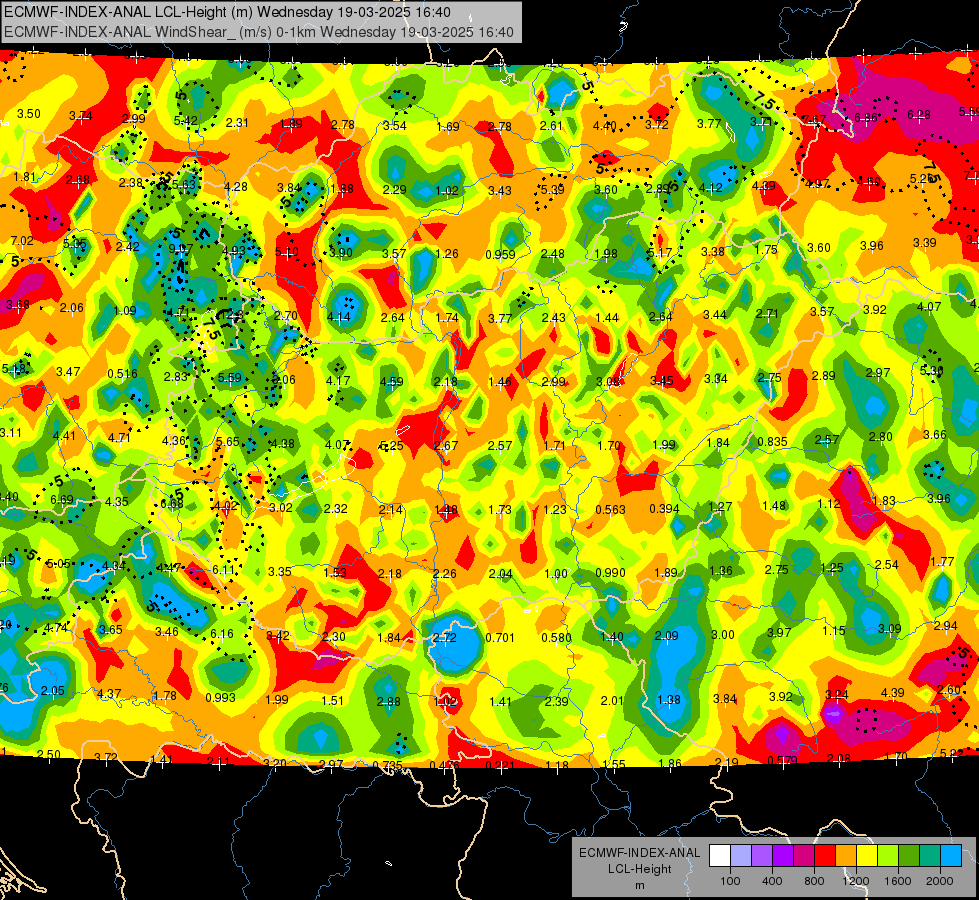979x900 pixels.
Task: Select the teal legend swatch
Action: pos(930,856)
